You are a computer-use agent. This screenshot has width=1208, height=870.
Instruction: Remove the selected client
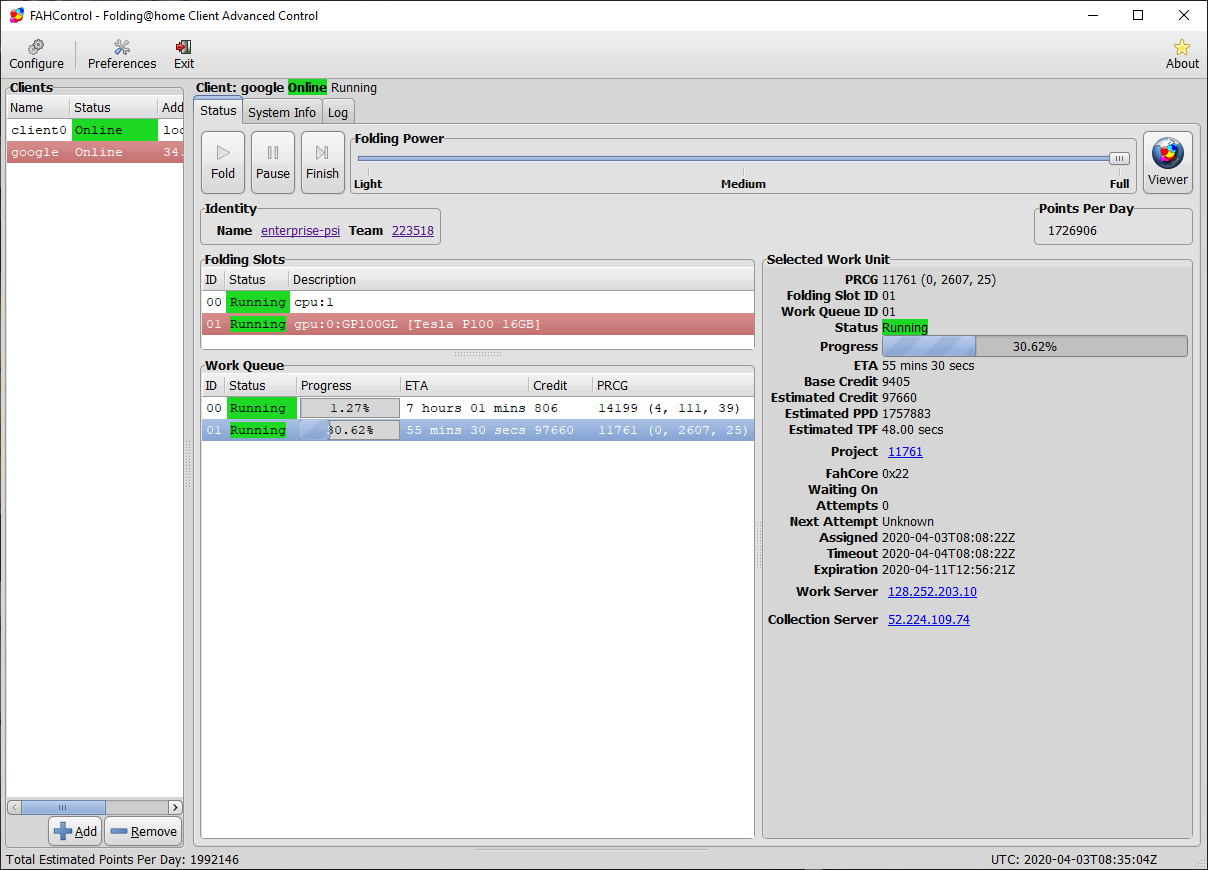(143, 831)
